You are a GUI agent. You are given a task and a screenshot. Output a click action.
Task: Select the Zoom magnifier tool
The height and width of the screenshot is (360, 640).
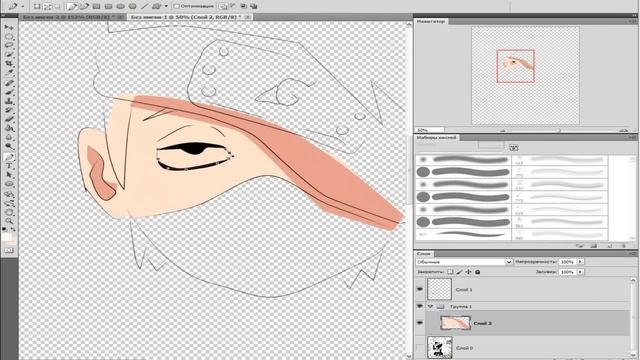click(x=9, y=221)
